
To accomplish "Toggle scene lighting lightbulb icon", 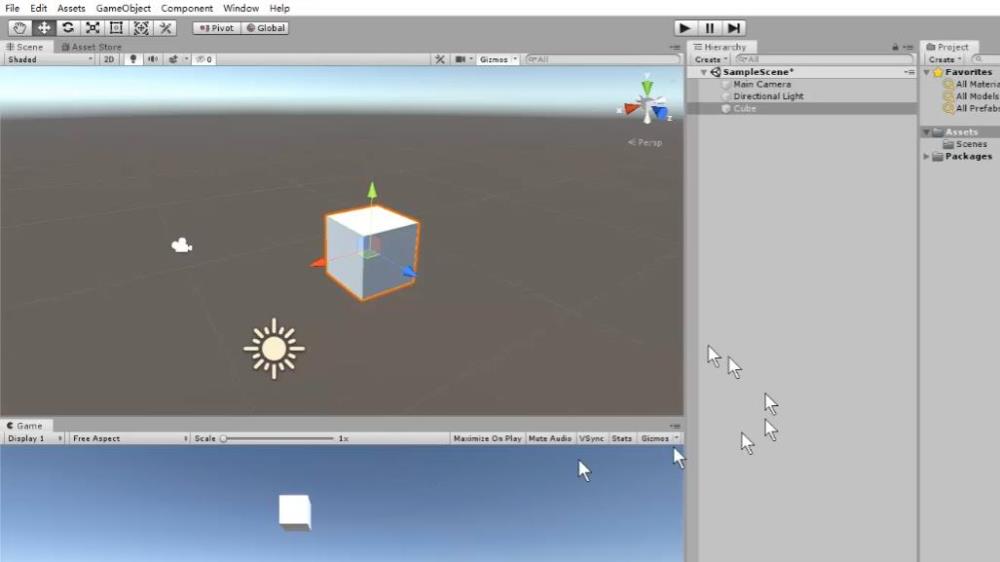I will tap(133, 59).
